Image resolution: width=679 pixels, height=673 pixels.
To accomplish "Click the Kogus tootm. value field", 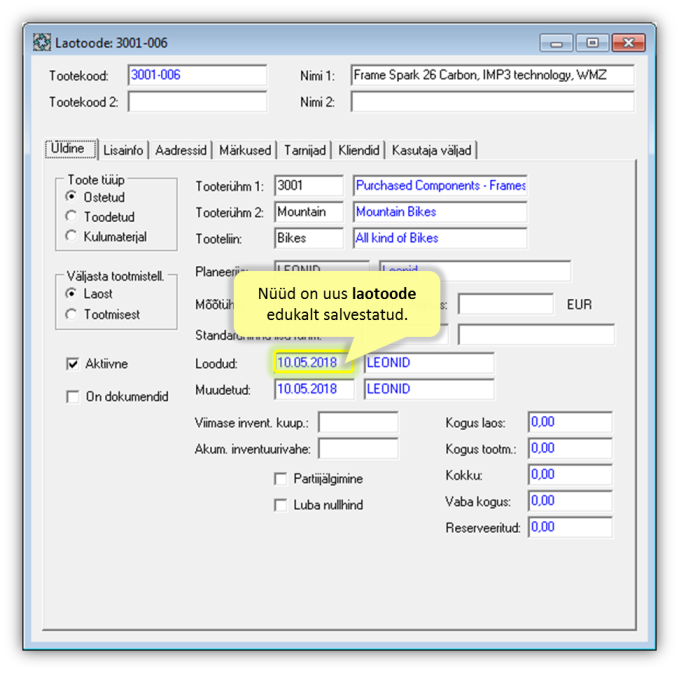I will pos(570,448).
